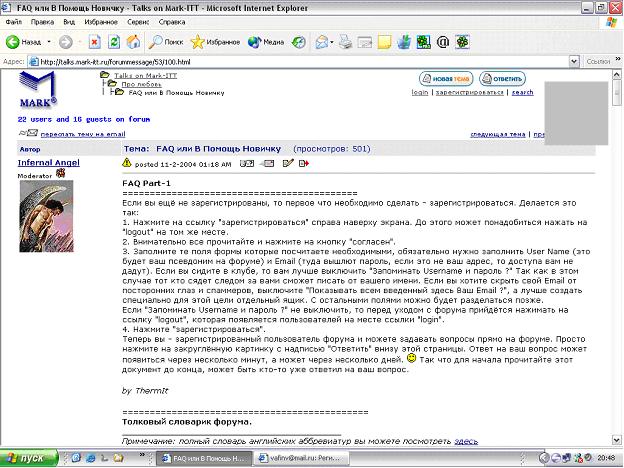Screen dimensions: 624x468
Task: Open the Избранное menu in menu bar
Action: coord(101,22)
